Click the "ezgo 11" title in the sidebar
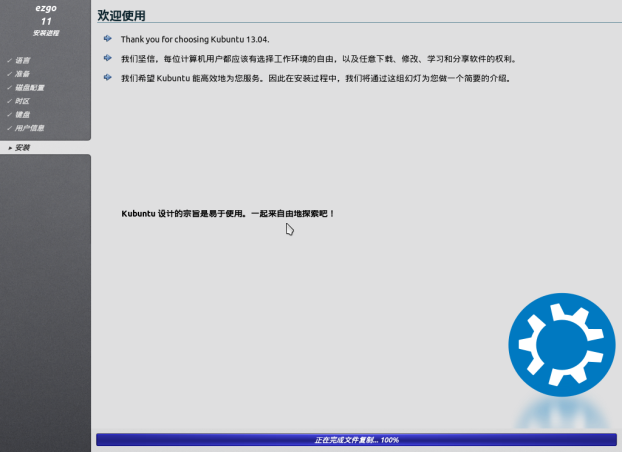This screenshot has width=622, height=452. [x=45, y=13]
